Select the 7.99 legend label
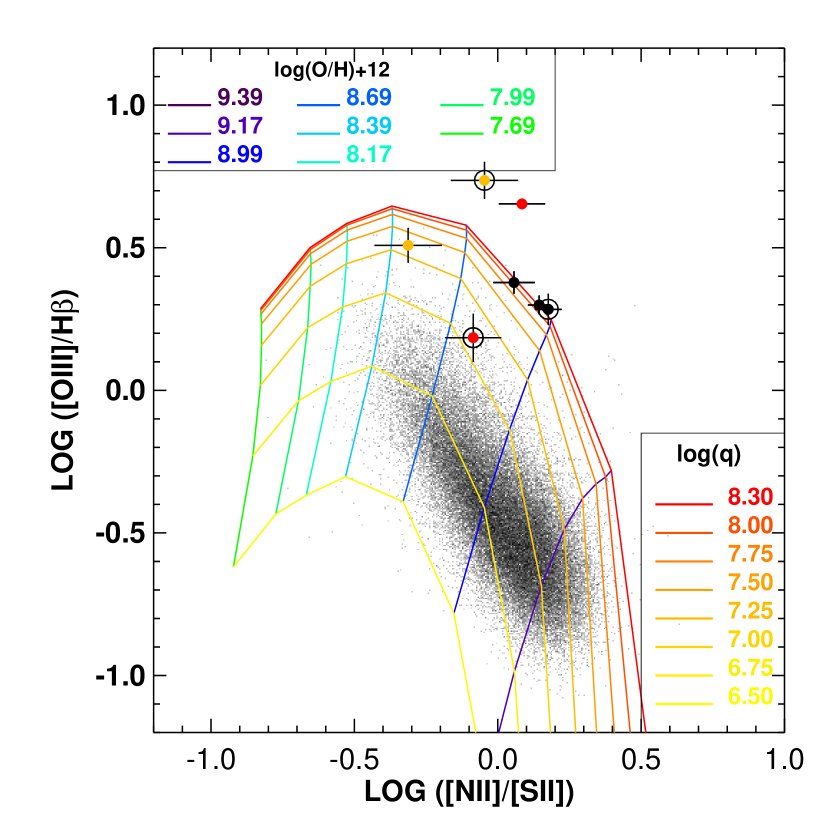 click(x=512, y=97)
